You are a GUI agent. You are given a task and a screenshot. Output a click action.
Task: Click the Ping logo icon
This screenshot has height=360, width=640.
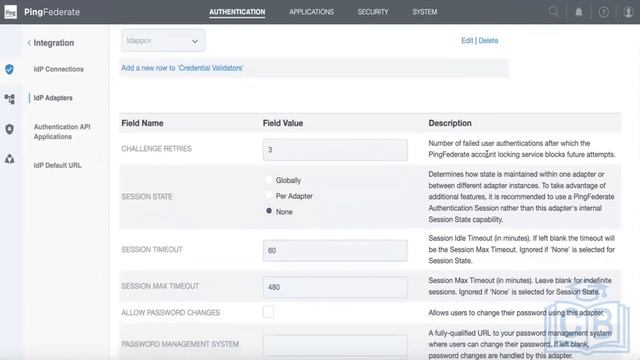[11, 12]
